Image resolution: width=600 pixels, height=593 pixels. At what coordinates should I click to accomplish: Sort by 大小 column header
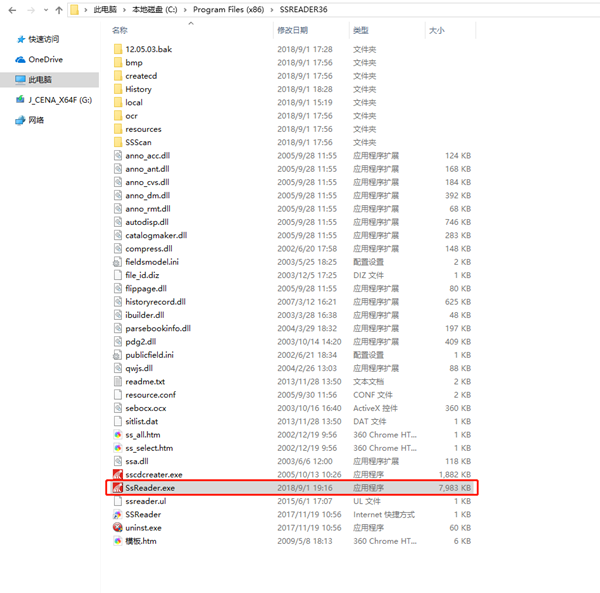click(437, 30)
